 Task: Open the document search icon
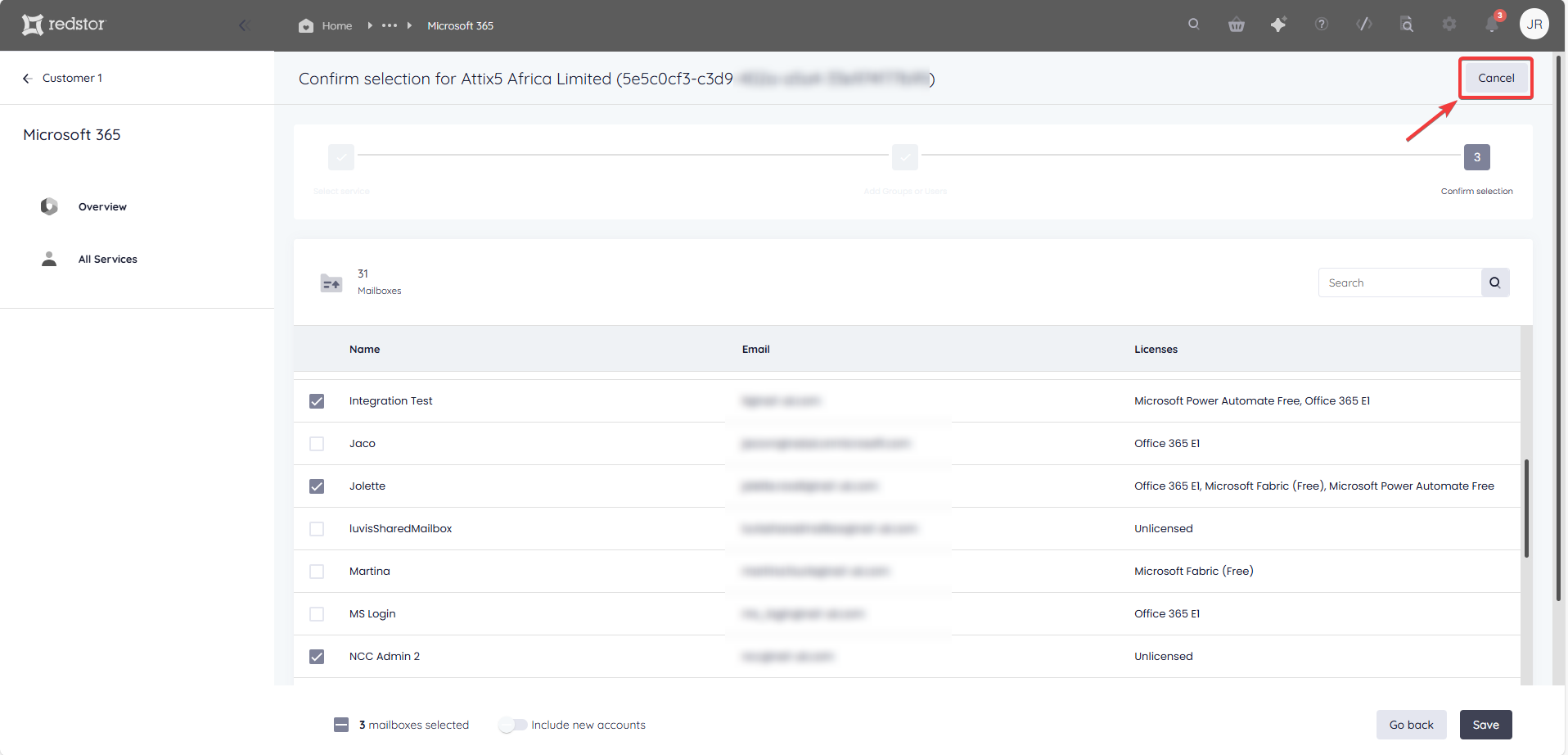tap(1407, 25)
